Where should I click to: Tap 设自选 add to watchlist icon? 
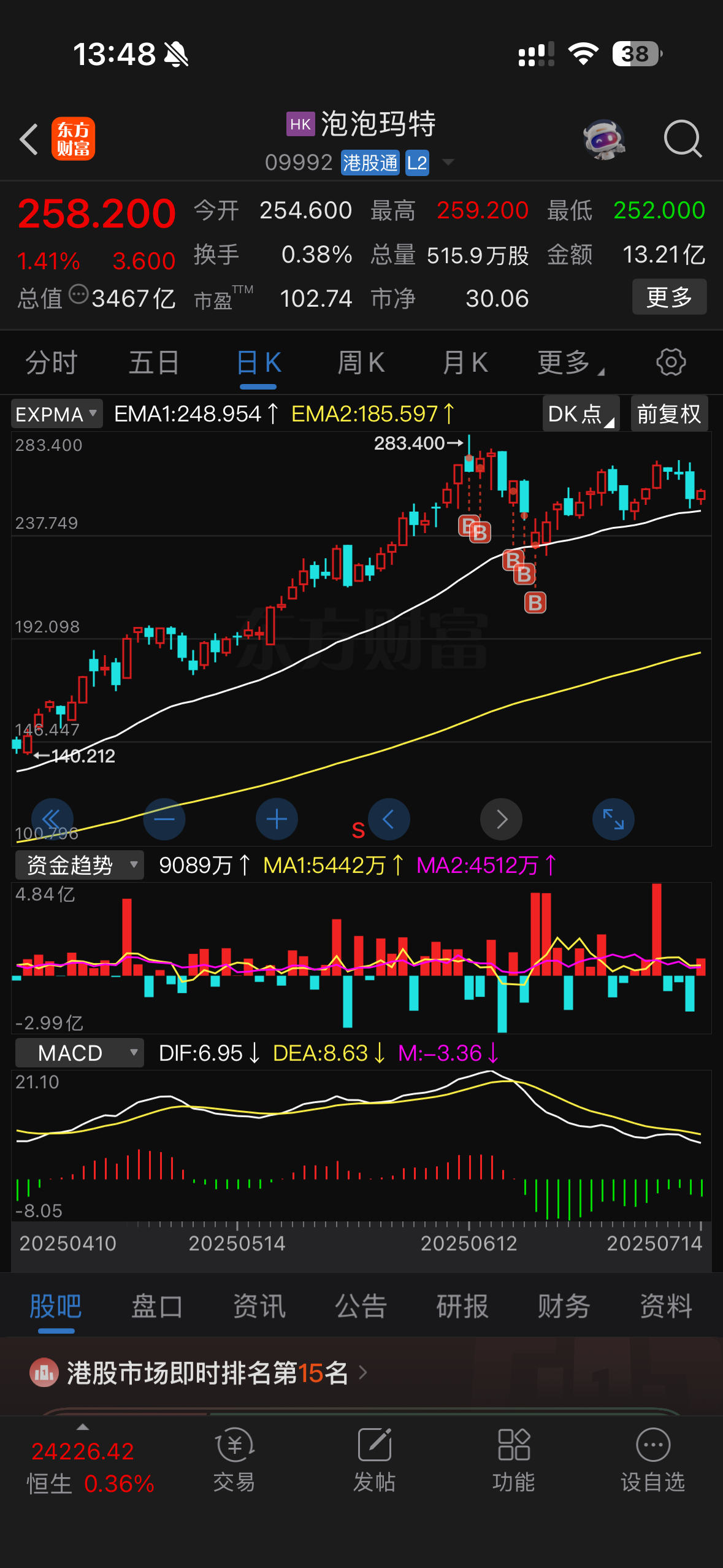click(x=653, y=1445)
